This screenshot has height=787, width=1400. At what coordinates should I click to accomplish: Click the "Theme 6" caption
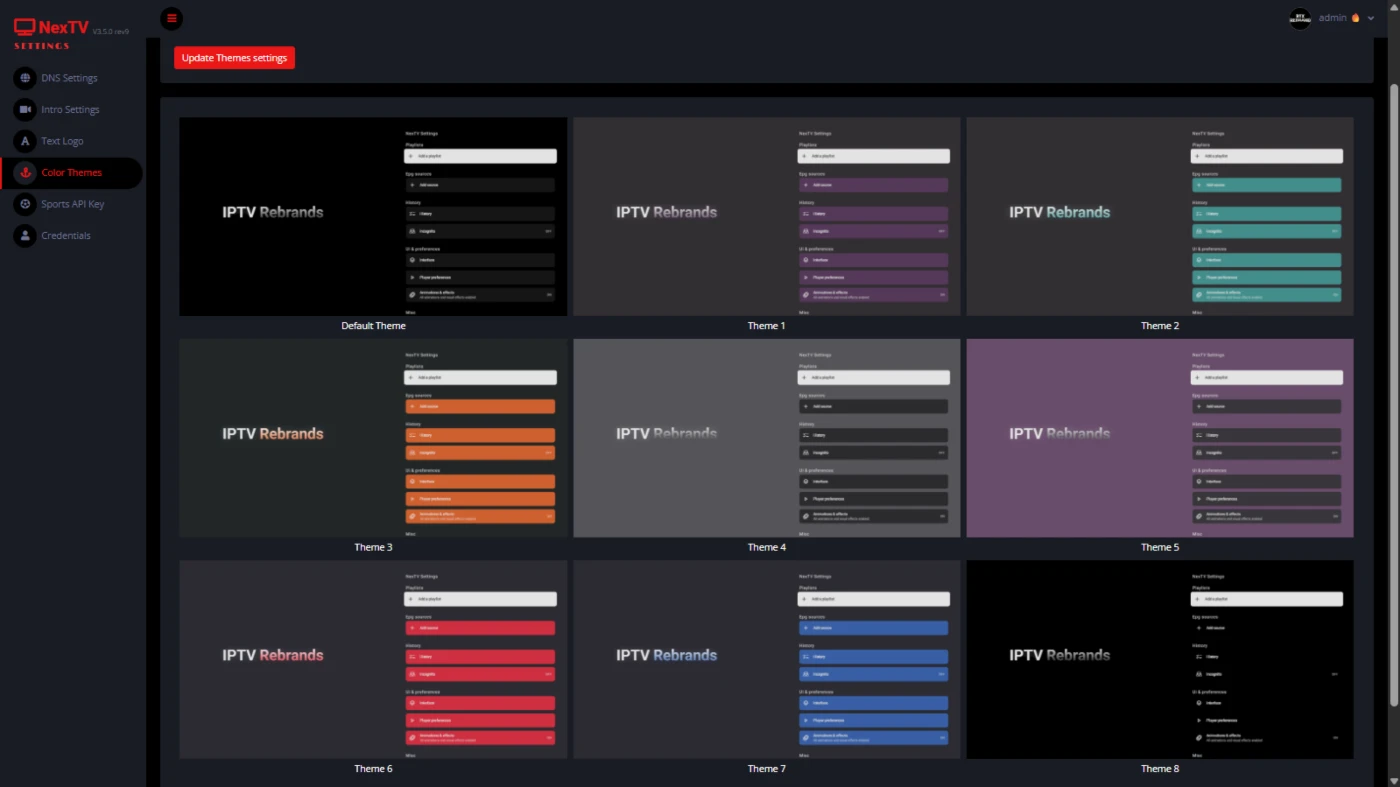point(373,769)
